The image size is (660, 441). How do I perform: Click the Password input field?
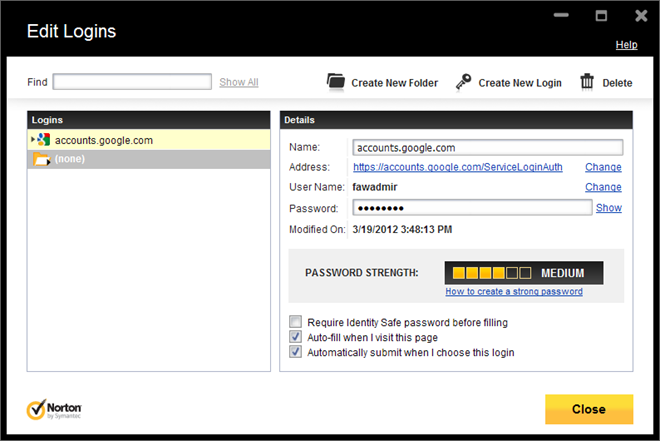(472, 207)
